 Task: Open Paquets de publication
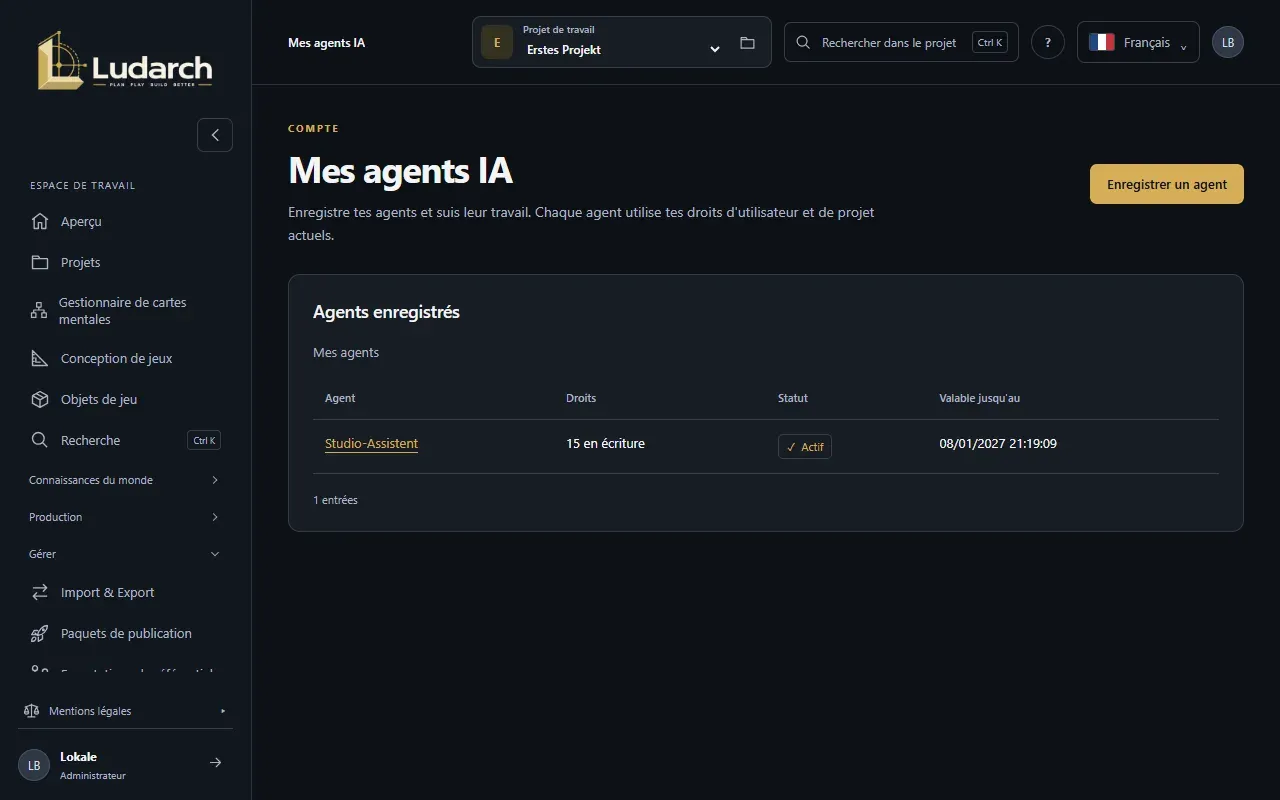pos(125,633)
